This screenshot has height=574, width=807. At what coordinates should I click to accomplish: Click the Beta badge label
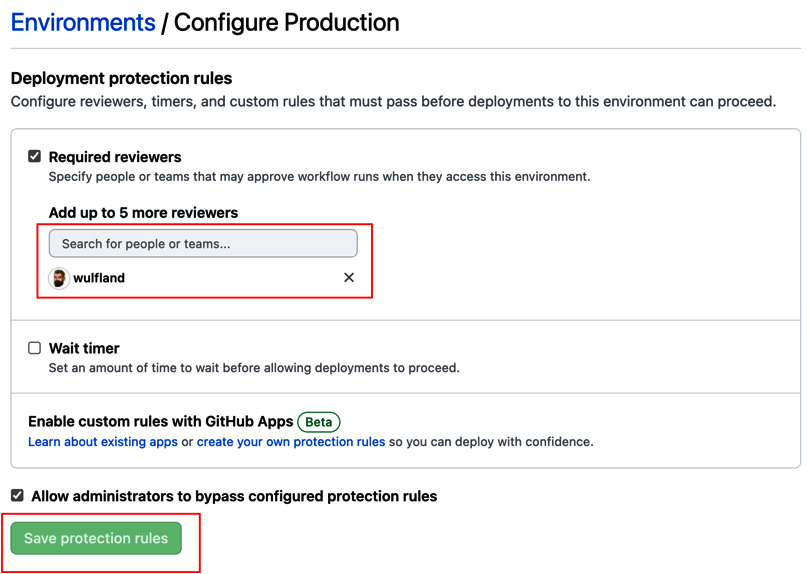(319, 422)
